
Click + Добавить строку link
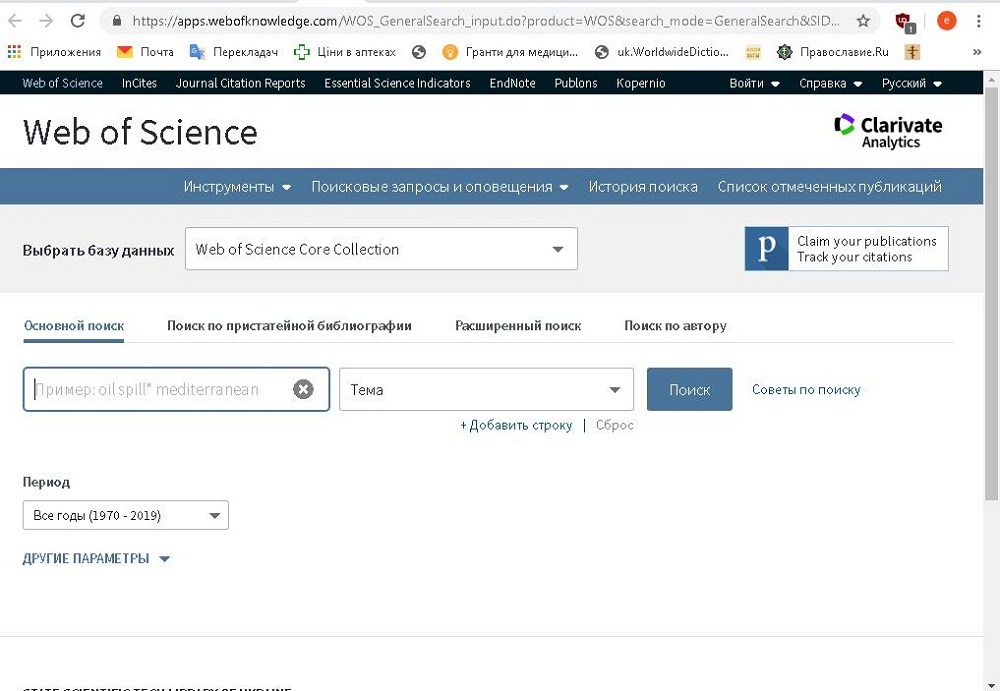click(x=517, y=425)
